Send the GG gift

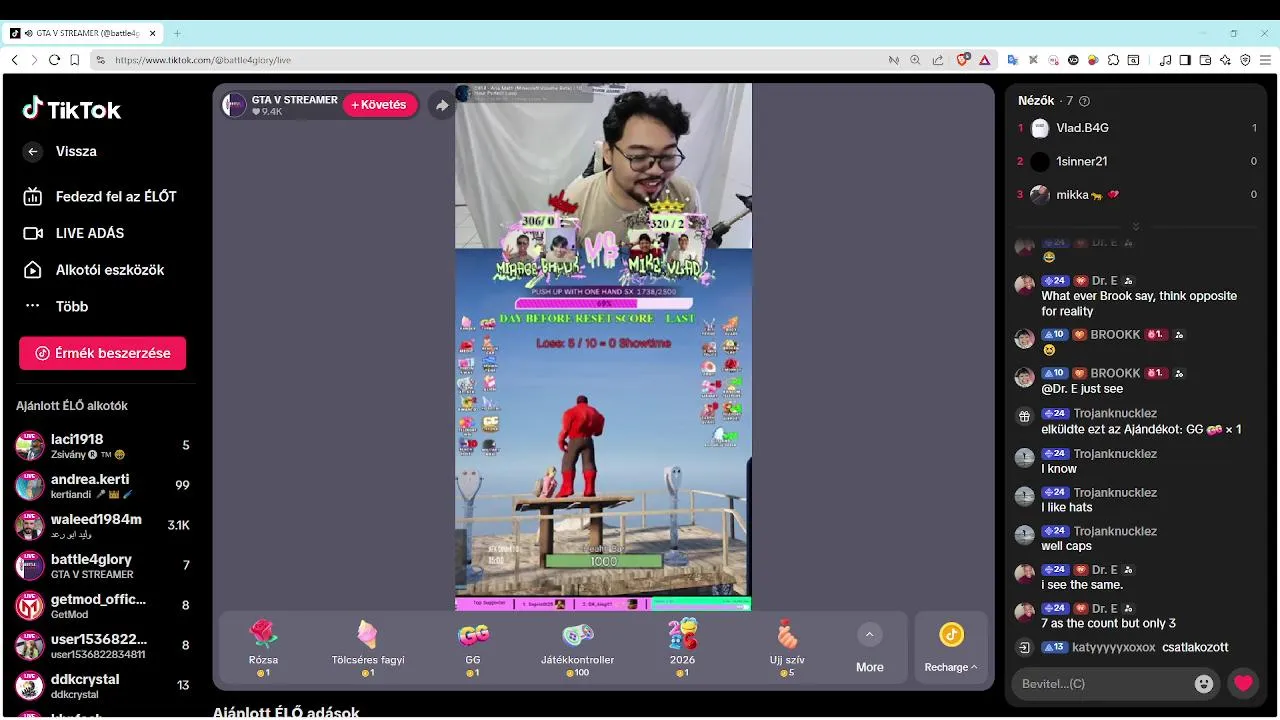[473, 648]
